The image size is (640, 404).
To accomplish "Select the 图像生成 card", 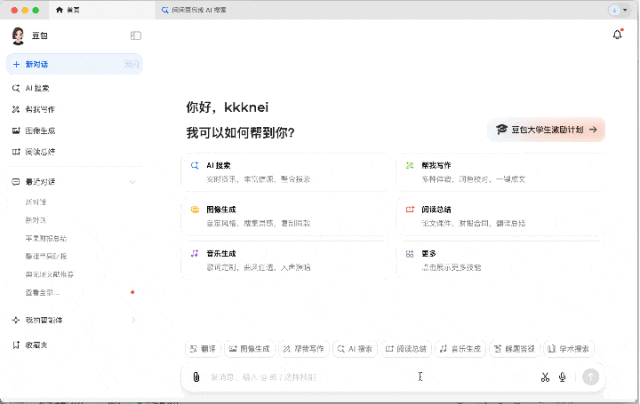I will point(285,216).
